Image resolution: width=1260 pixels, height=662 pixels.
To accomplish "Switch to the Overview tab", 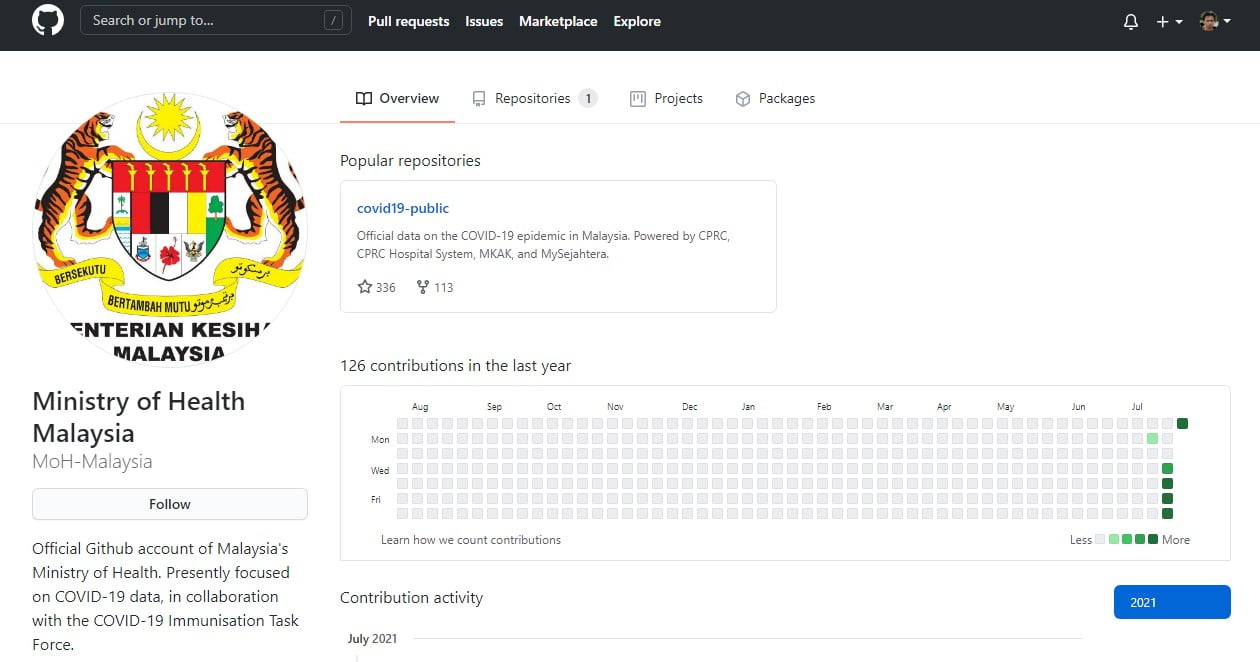I will pos(397,98).
